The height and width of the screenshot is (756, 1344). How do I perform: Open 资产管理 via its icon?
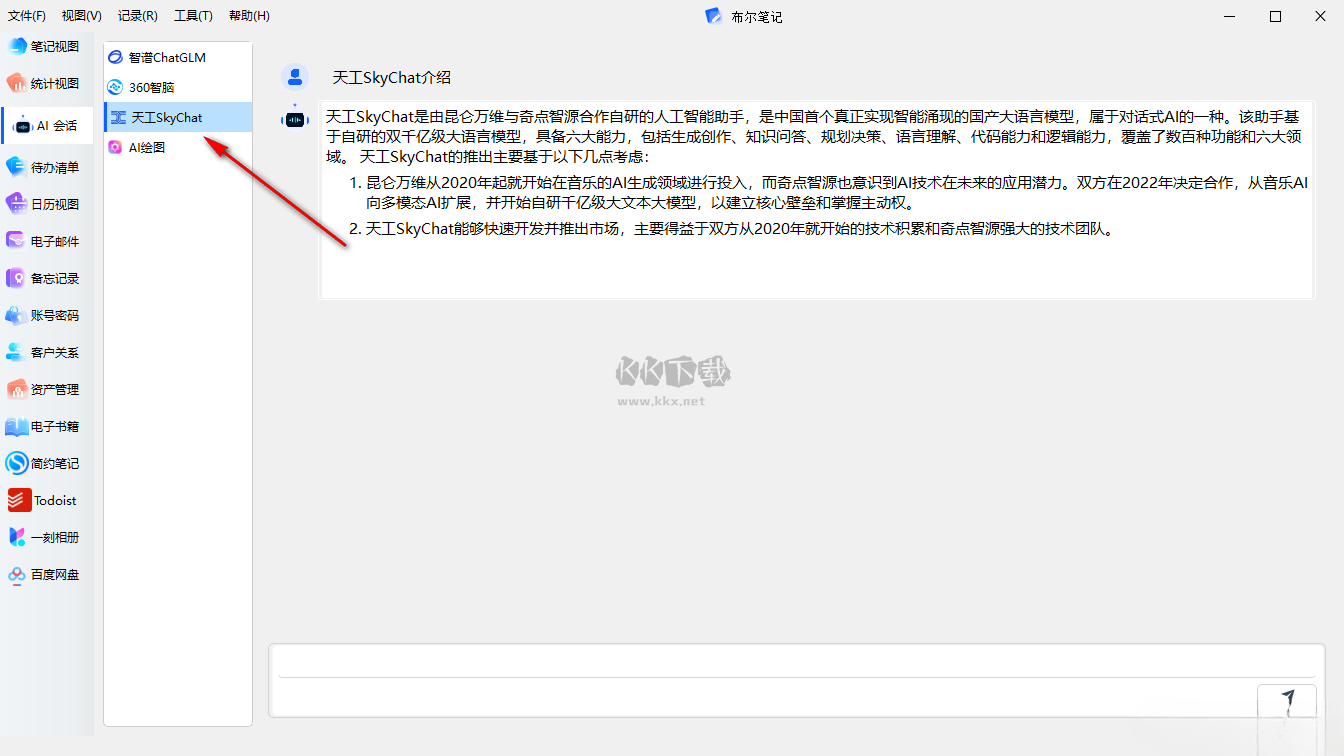pyautogui.click(x=17, y=389)
